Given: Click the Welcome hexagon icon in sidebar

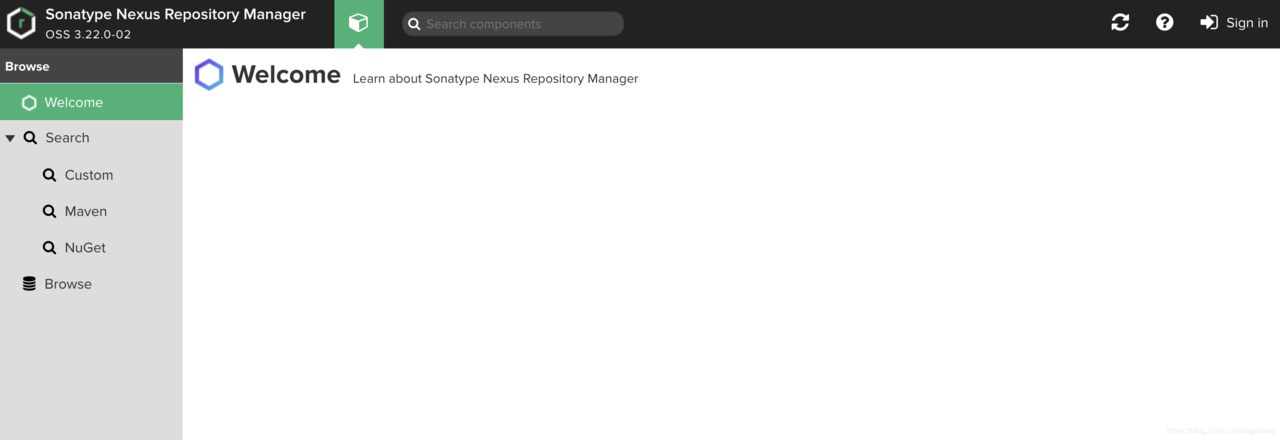Looking at the screenshot, I should pos(29,102).
